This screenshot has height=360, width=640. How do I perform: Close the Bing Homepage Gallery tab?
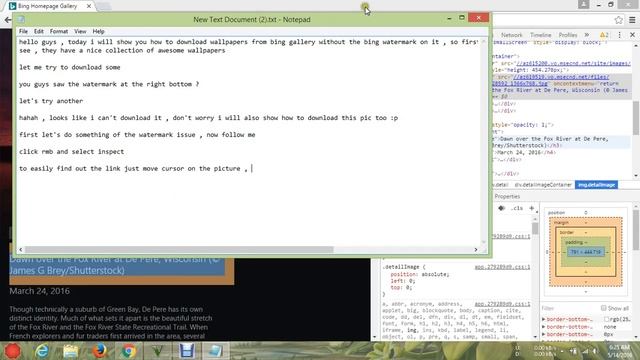click(x=89, y=6)
